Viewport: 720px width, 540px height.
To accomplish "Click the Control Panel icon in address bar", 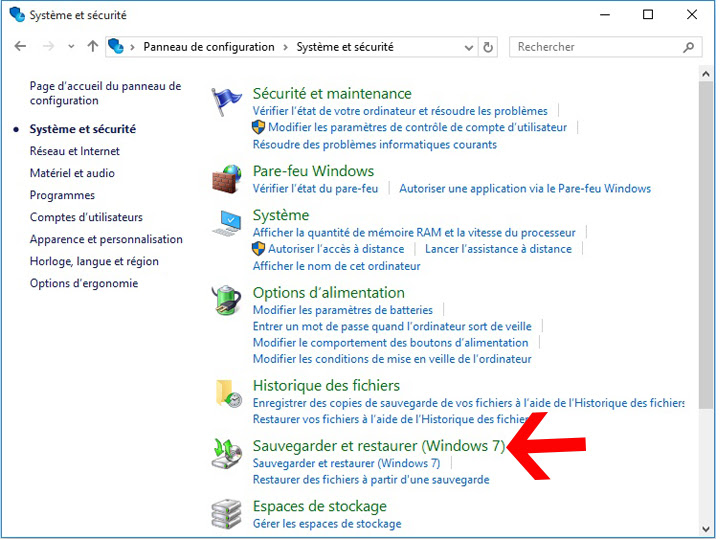I will 116,46.
